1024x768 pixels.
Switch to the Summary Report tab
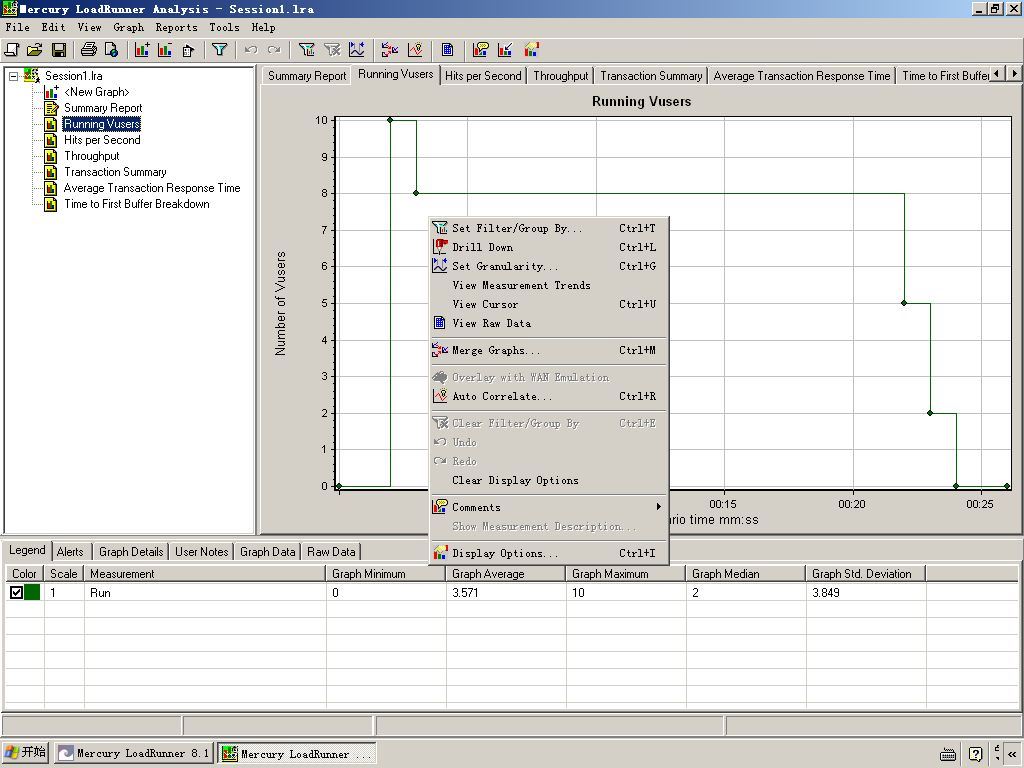click(307, 76)
